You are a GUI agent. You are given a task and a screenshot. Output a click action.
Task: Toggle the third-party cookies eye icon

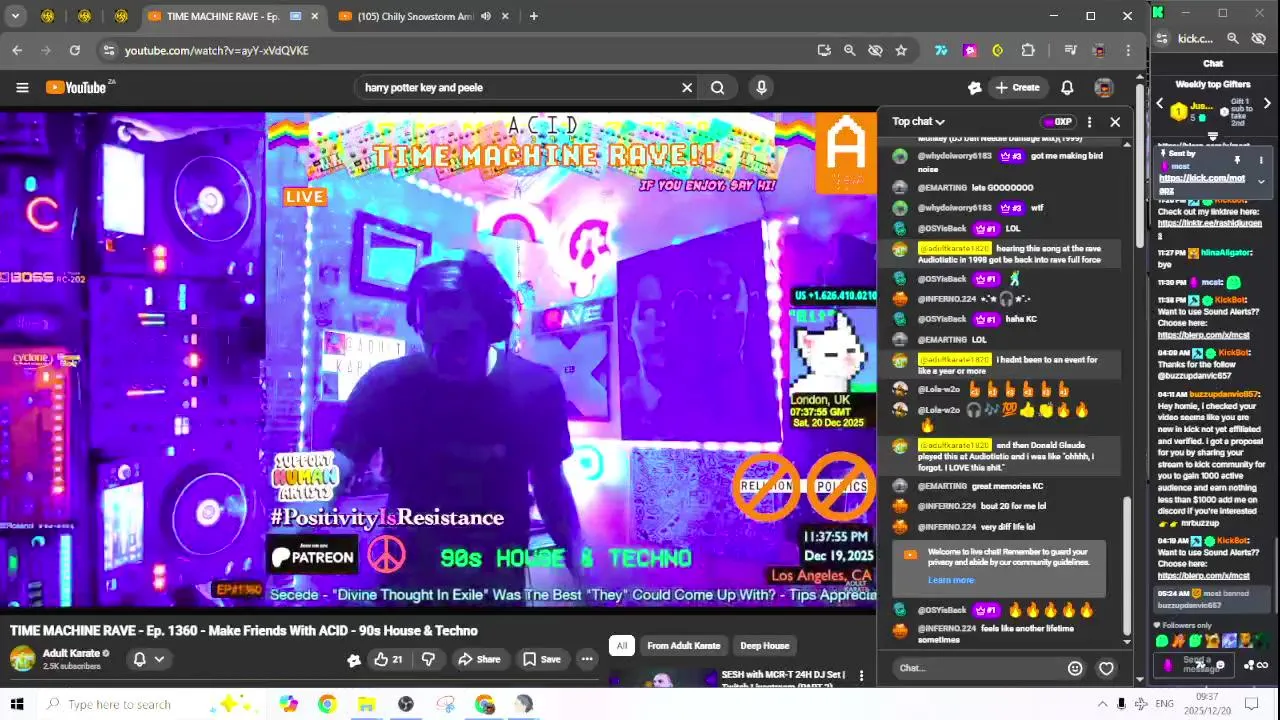(x=875, y=50)
